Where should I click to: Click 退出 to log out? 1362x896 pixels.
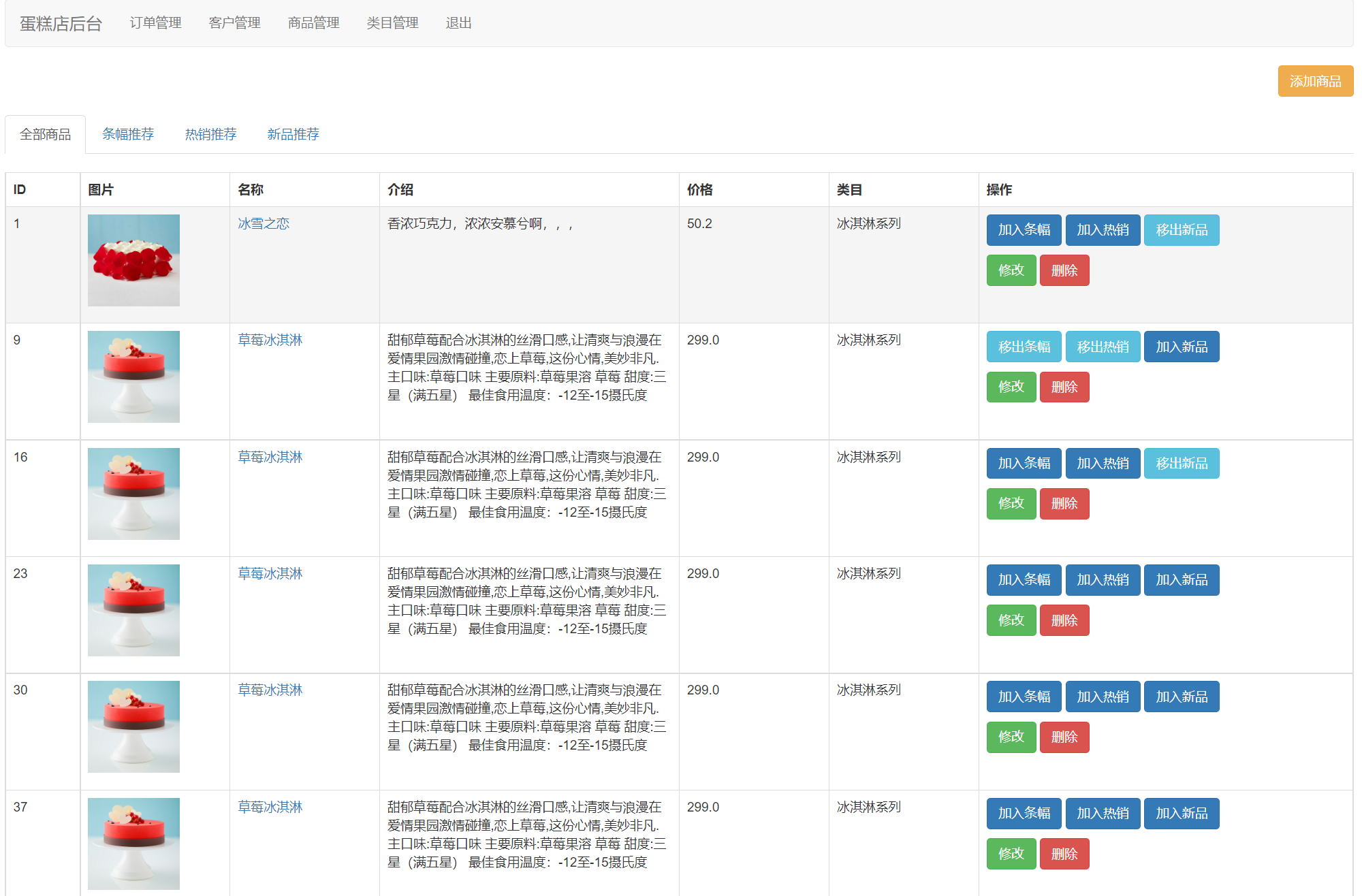pyautogui.click(x=458, y=23)
